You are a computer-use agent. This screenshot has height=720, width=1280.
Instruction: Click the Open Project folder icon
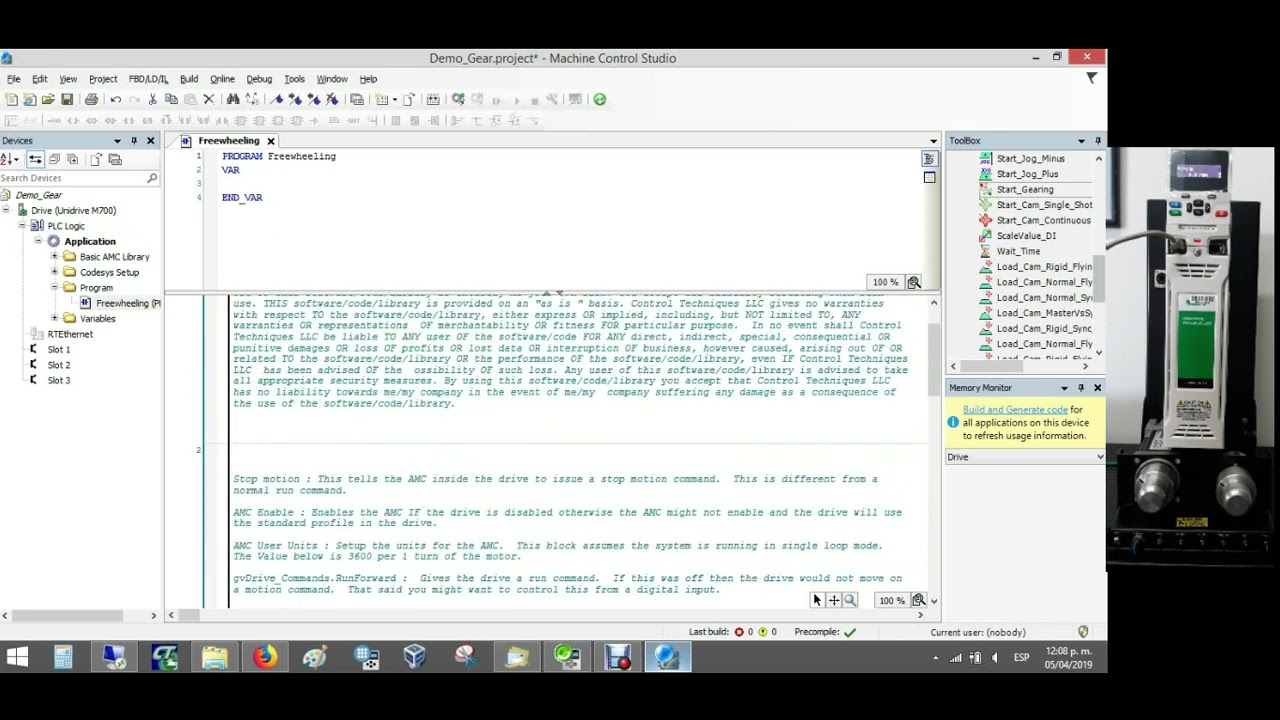(47, 99)
